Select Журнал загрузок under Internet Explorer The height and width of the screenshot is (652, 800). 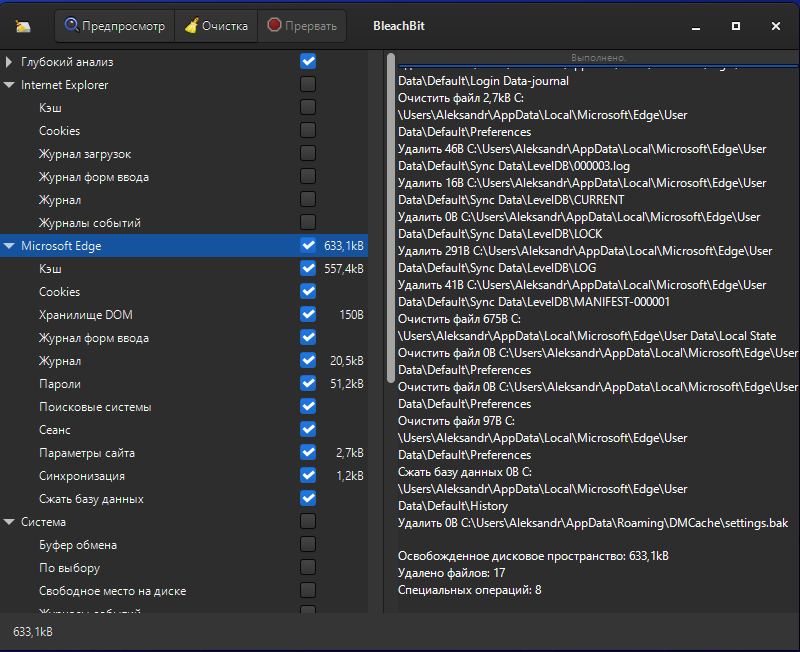point(85,154)
